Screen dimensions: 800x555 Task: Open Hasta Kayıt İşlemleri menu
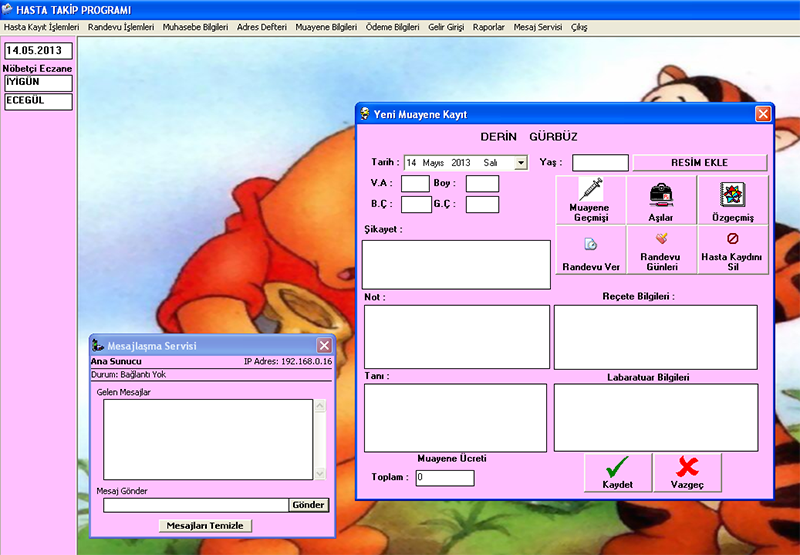click(x=41, y=27)
